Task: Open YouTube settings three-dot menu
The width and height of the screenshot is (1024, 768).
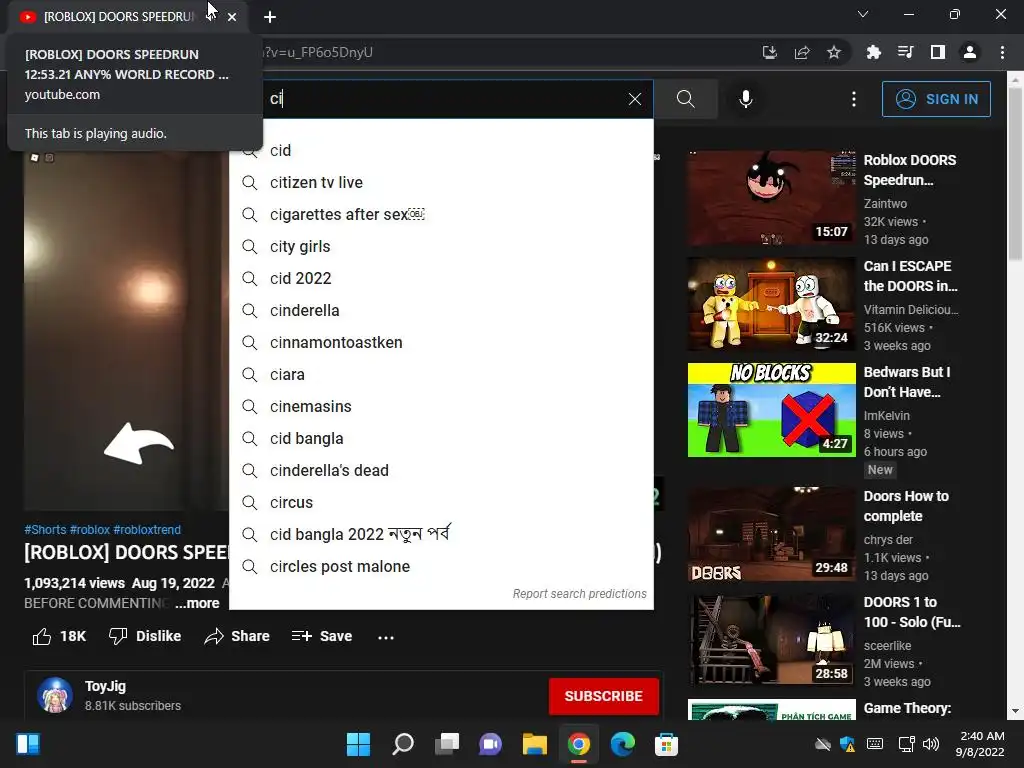Action: (x=854, y=99)
